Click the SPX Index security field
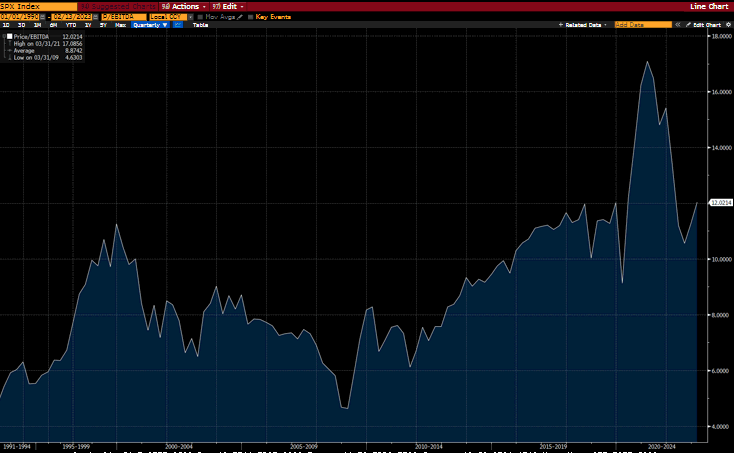The image size is (734, 453). click(x=38, y=7)
